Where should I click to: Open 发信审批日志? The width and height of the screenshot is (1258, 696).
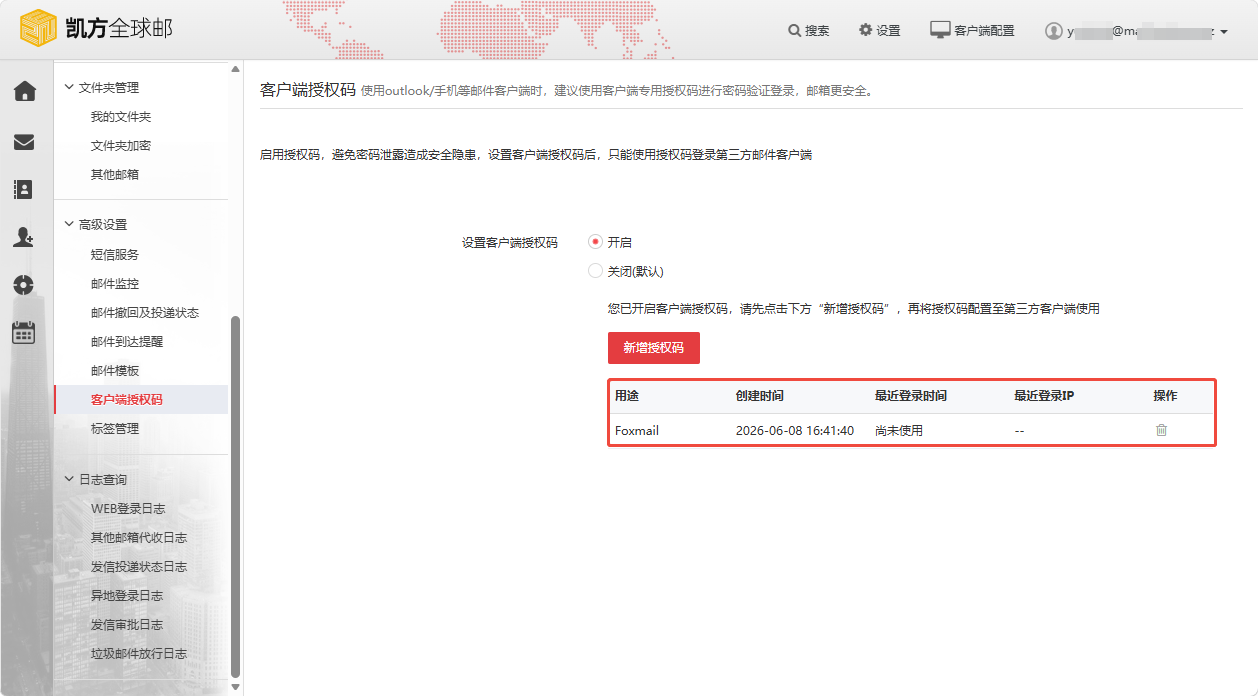(x=127, y=625)
